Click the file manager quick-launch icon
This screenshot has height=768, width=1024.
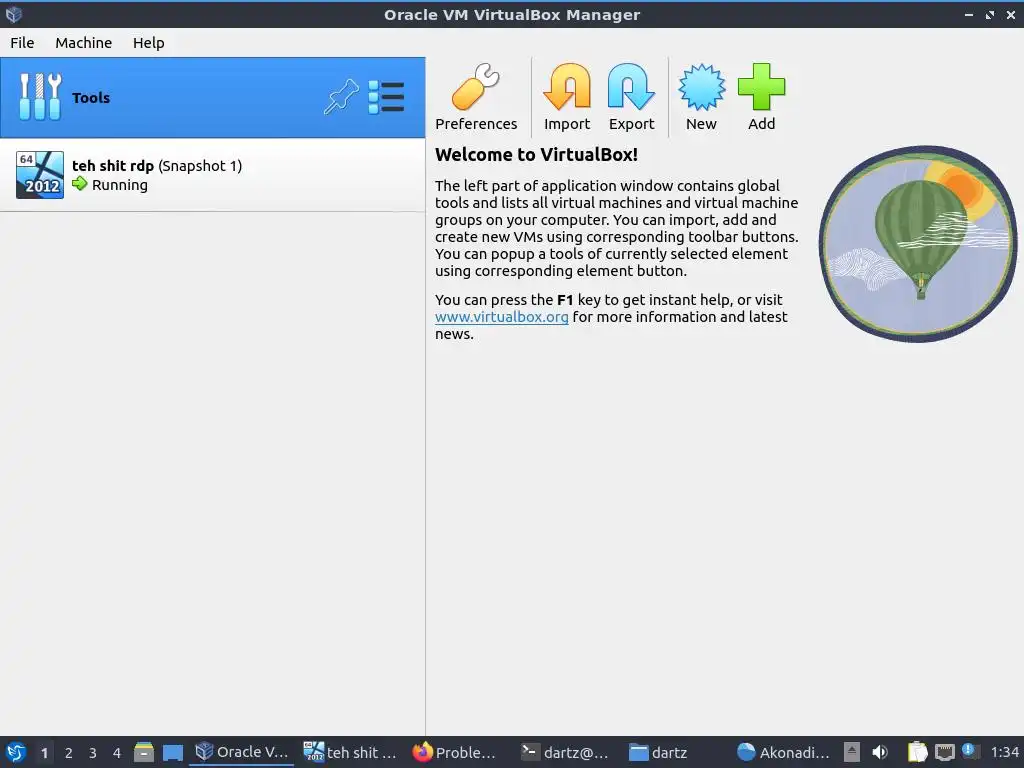pyautogui.click(x=144, y=752)
